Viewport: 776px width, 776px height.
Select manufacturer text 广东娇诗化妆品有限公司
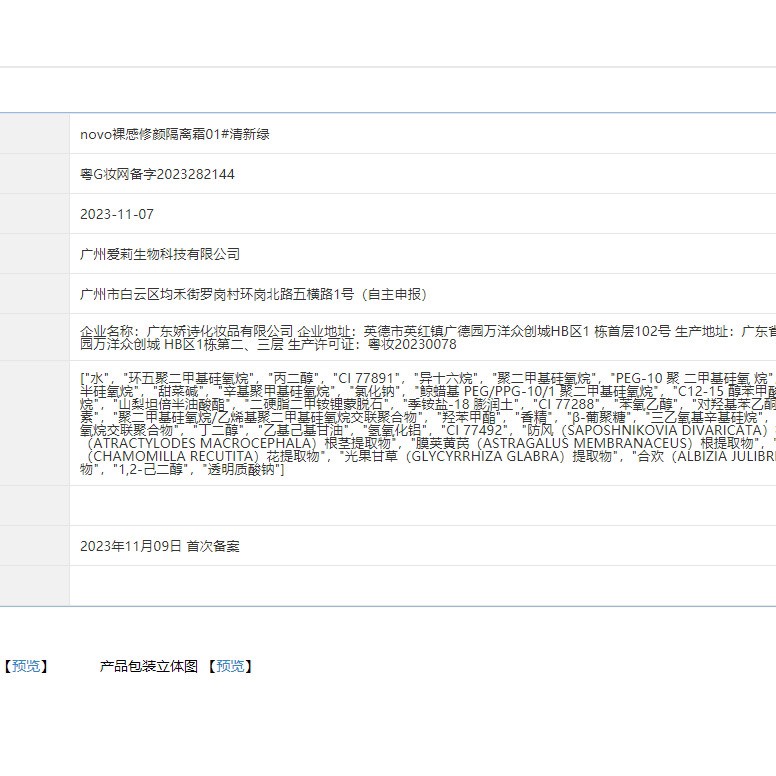pos(220,331)
